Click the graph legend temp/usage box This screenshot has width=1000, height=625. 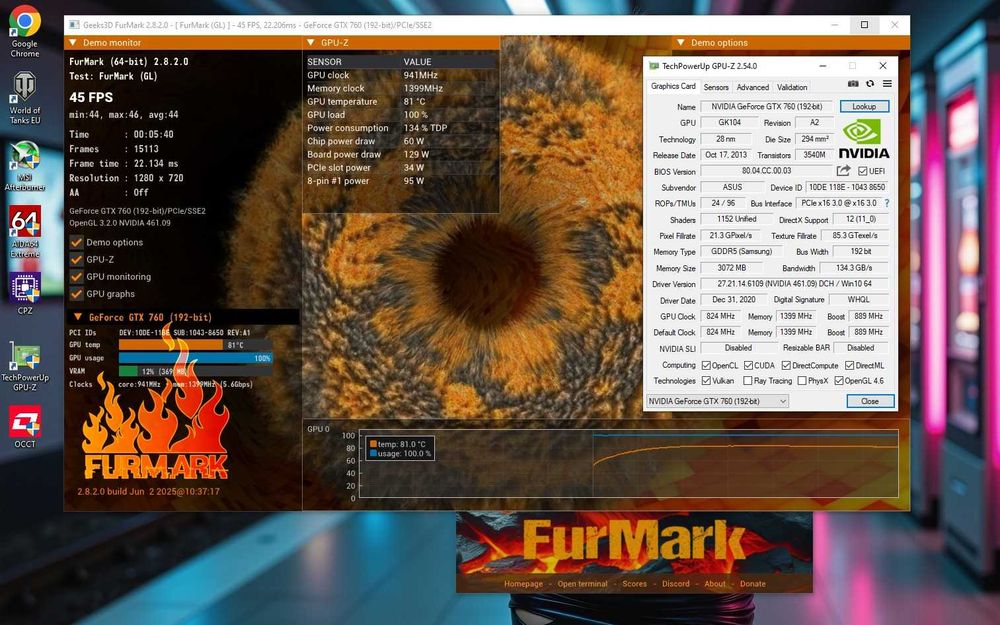[x=400, y=449]
